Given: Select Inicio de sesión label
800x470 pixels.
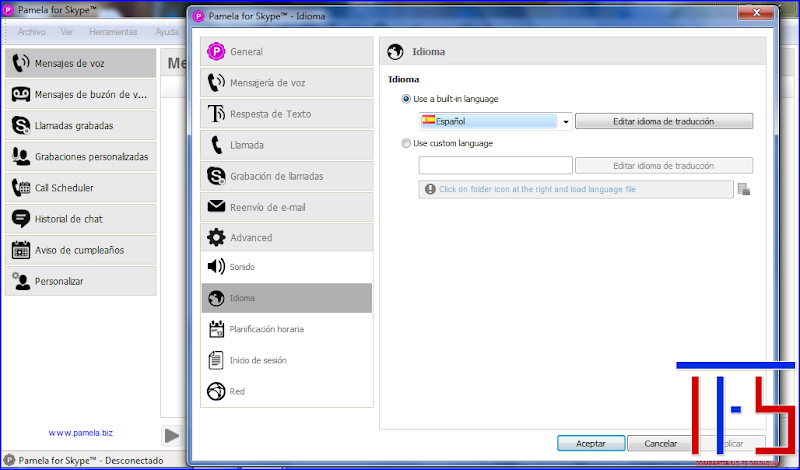Looking at the screenshot, I should click(258, 360).
